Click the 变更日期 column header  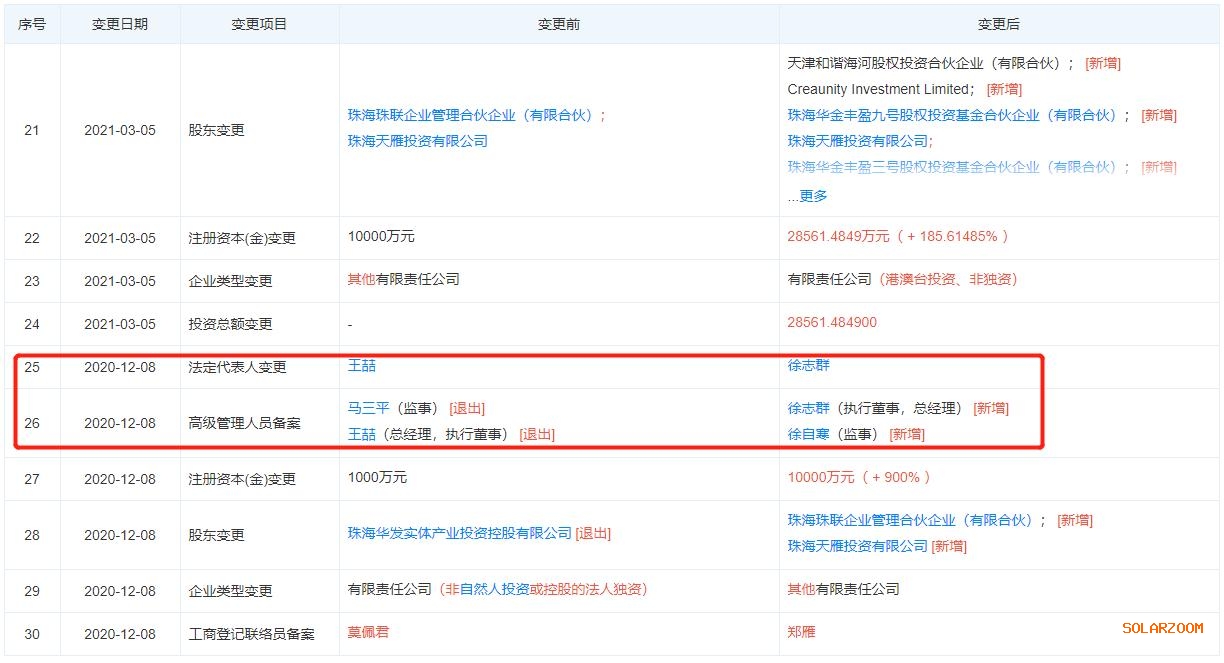click(120, 24)
